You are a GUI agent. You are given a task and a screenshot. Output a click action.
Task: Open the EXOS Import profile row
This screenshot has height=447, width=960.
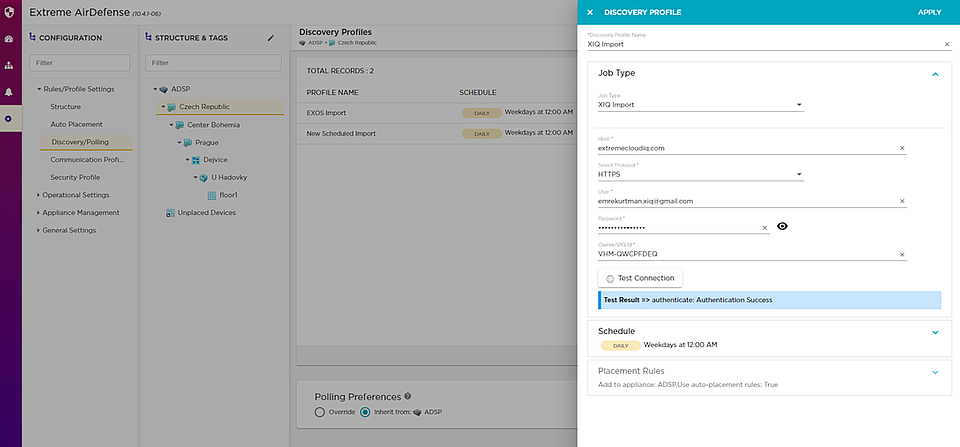[x=437, y=113]
